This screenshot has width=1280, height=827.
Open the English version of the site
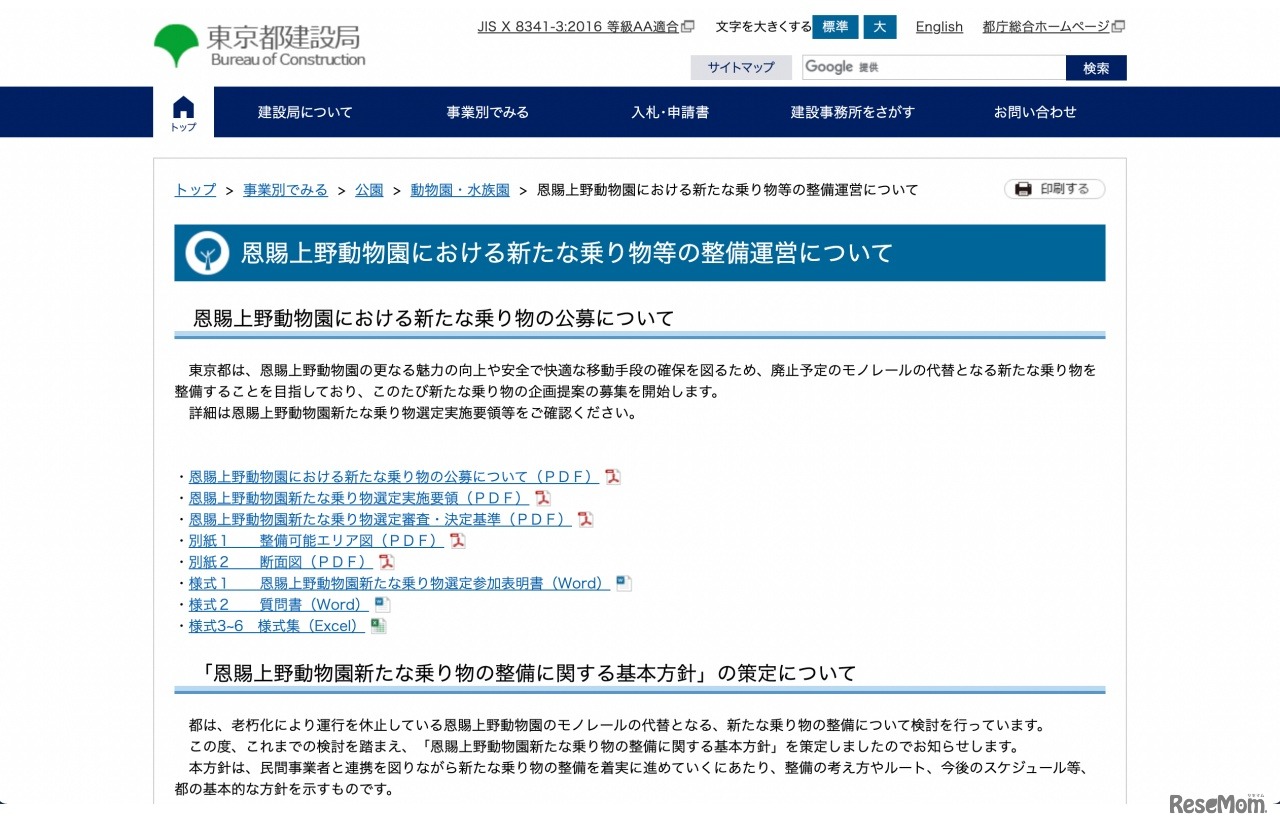(x=938, y=27)
